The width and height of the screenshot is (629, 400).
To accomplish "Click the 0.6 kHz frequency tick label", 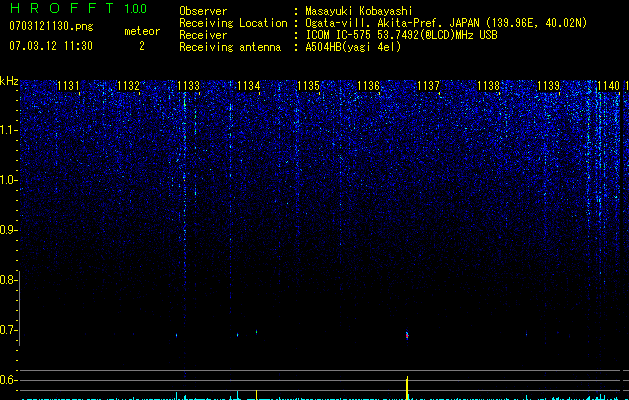I will coord(9,380).
